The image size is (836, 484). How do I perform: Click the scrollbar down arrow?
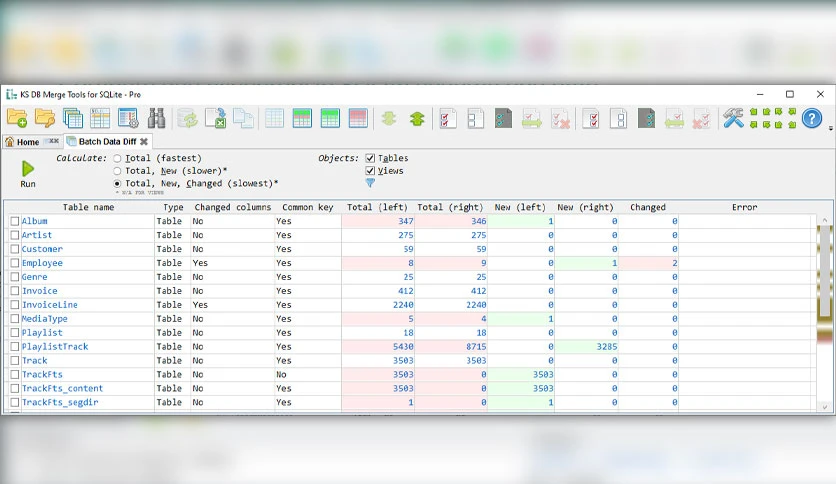(824, 407)
